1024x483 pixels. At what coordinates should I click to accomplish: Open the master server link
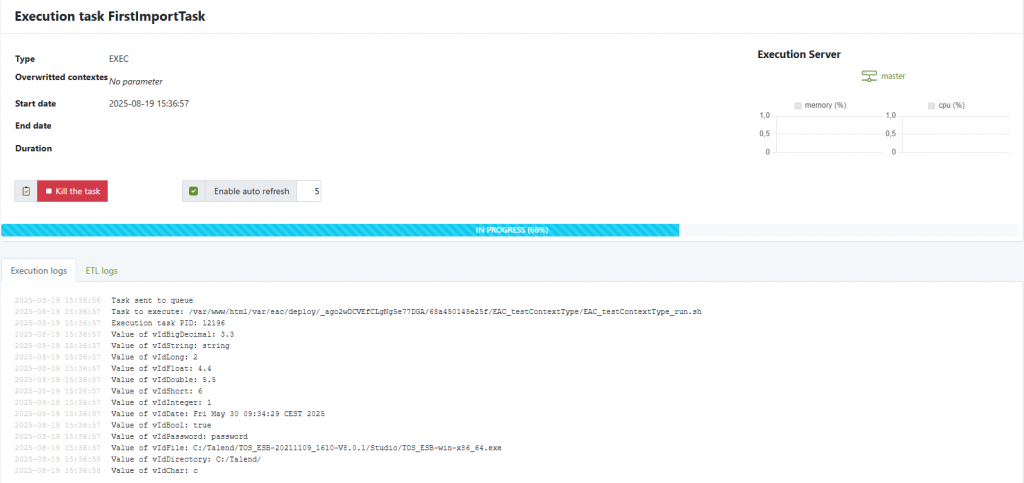pyautogui.click(x=893, y=76)
